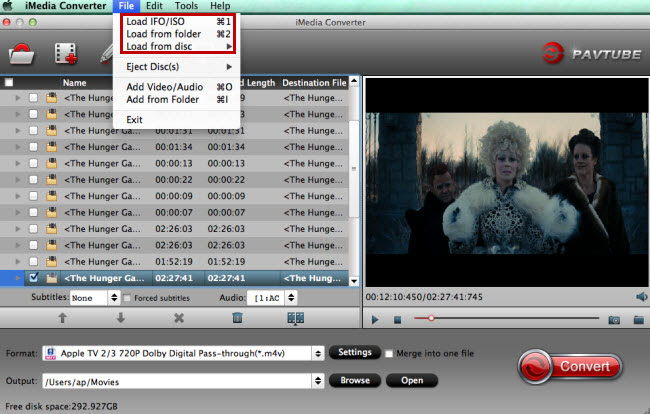The height and width of the screenshot is (414, 650).
Task: Click the list scroll up arrow
Action: click(x=354, y=81)
